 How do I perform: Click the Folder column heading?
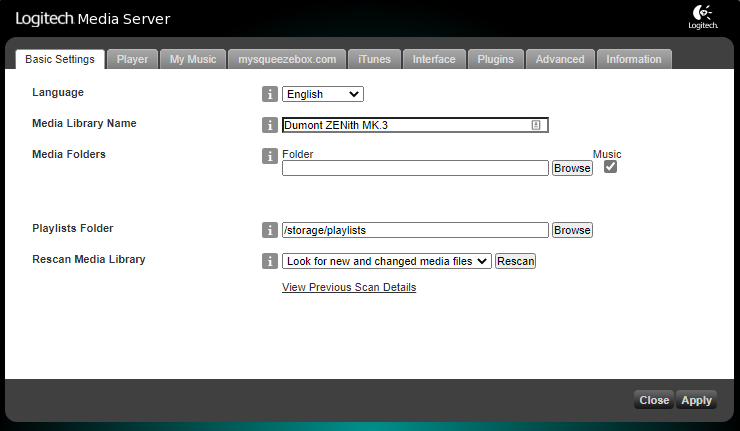298,154
